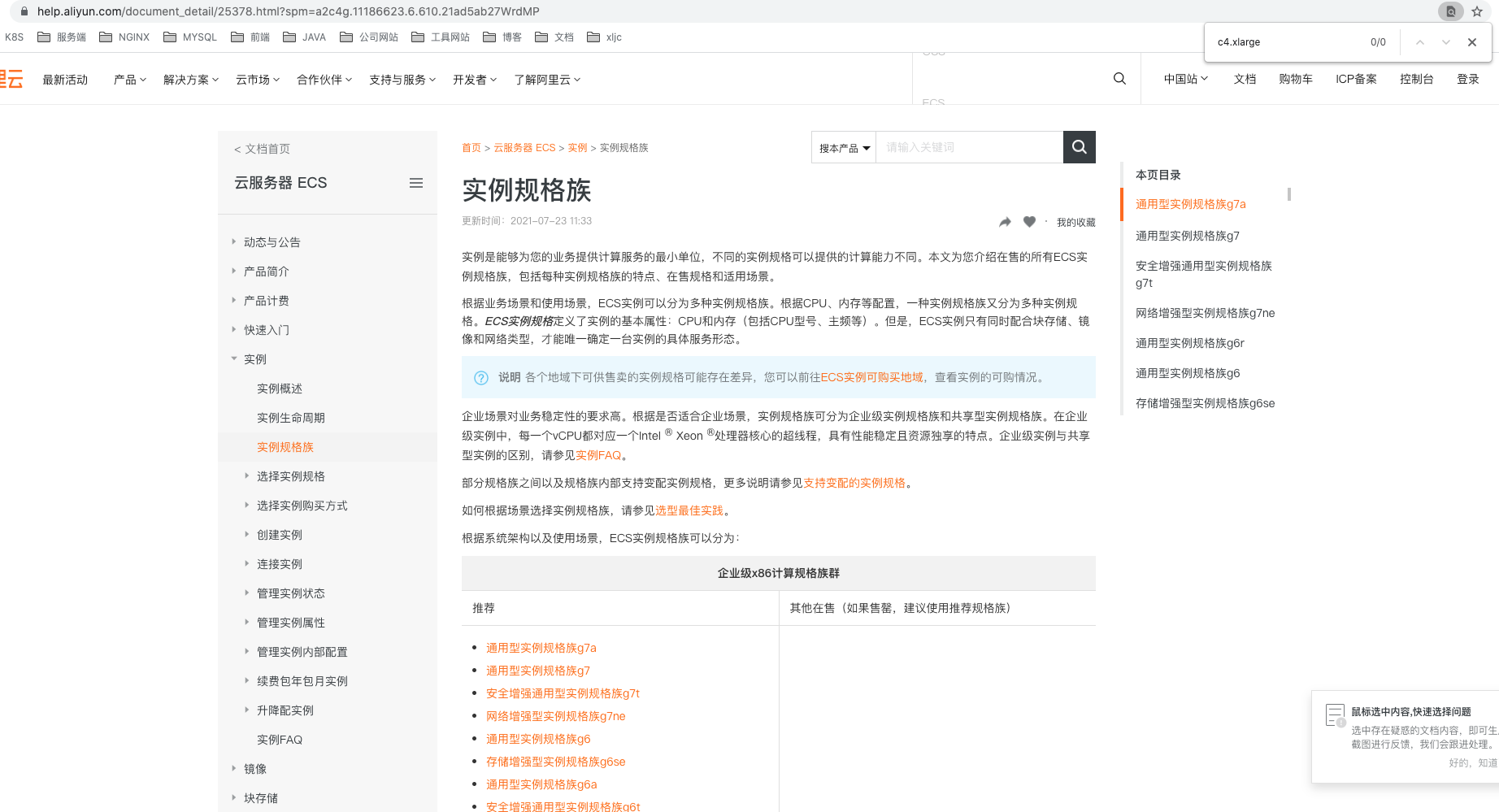
Task: Open the MYSQL bookmarks folder
Action: [x=190, y=37]
